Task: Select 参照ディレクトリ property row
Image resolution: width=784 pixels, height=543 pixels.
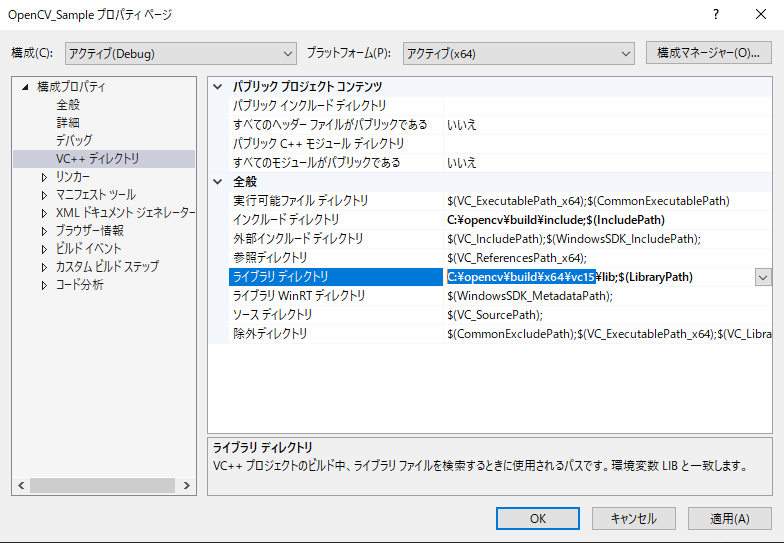Action: pyautogui.click(x=500, y=258)
